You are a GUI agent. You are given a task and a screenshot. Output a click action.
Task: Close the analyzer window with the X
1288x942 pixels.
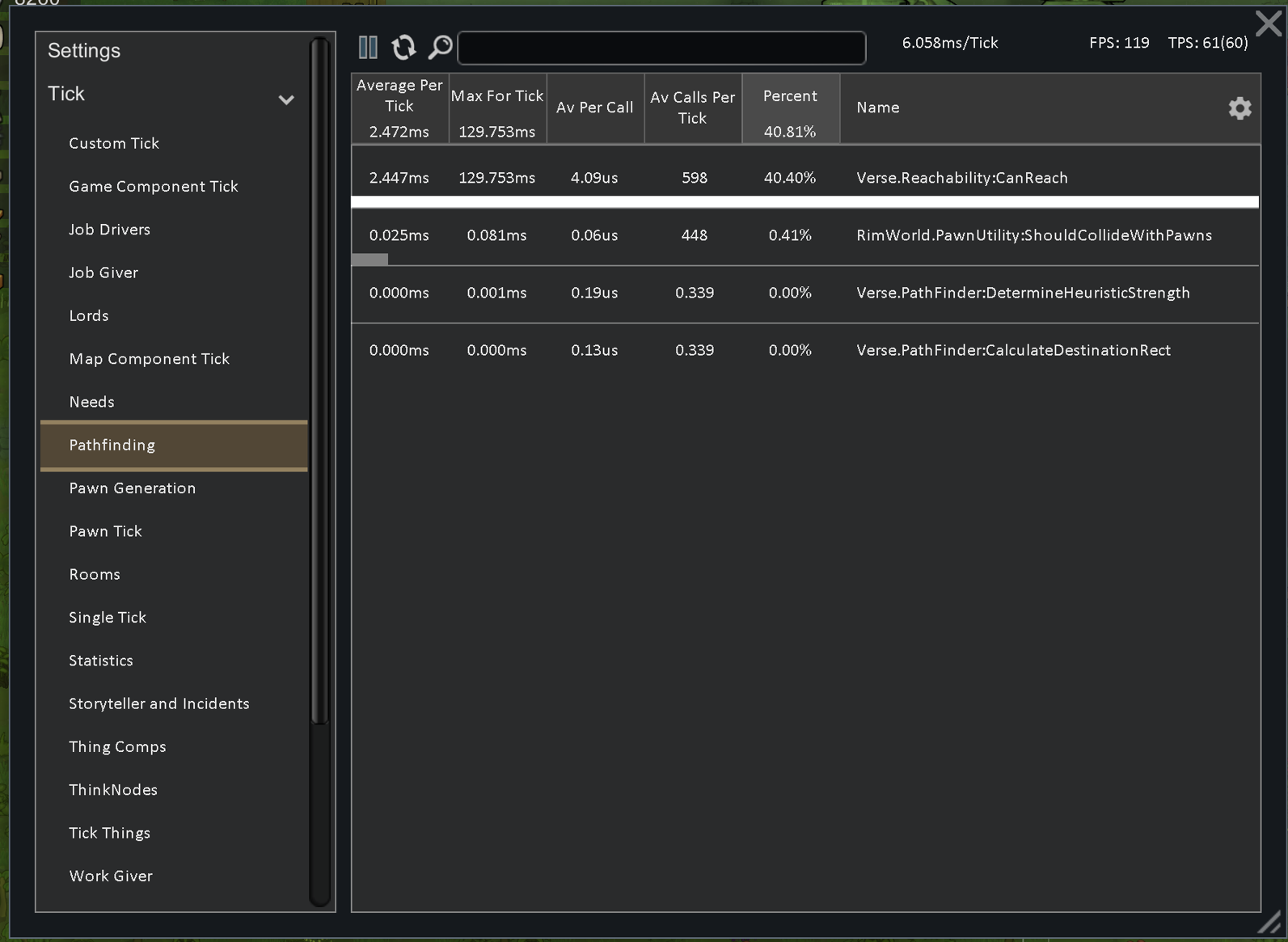[1269, 23]
